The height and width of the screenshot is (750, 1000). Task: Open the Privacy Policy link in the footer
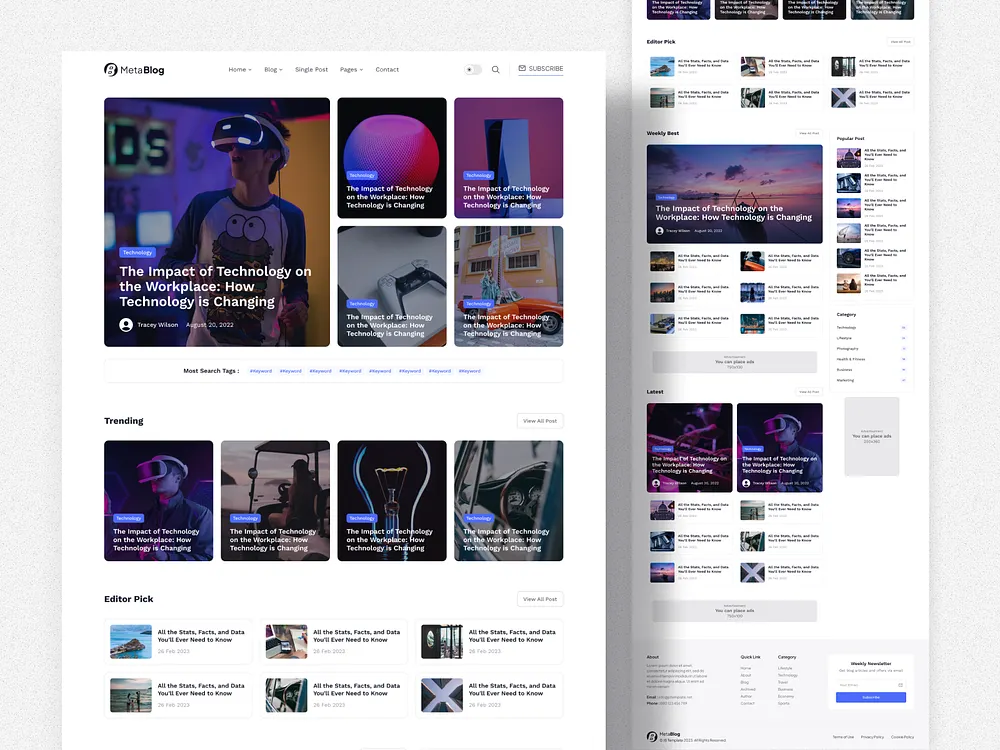click(872, 737)
